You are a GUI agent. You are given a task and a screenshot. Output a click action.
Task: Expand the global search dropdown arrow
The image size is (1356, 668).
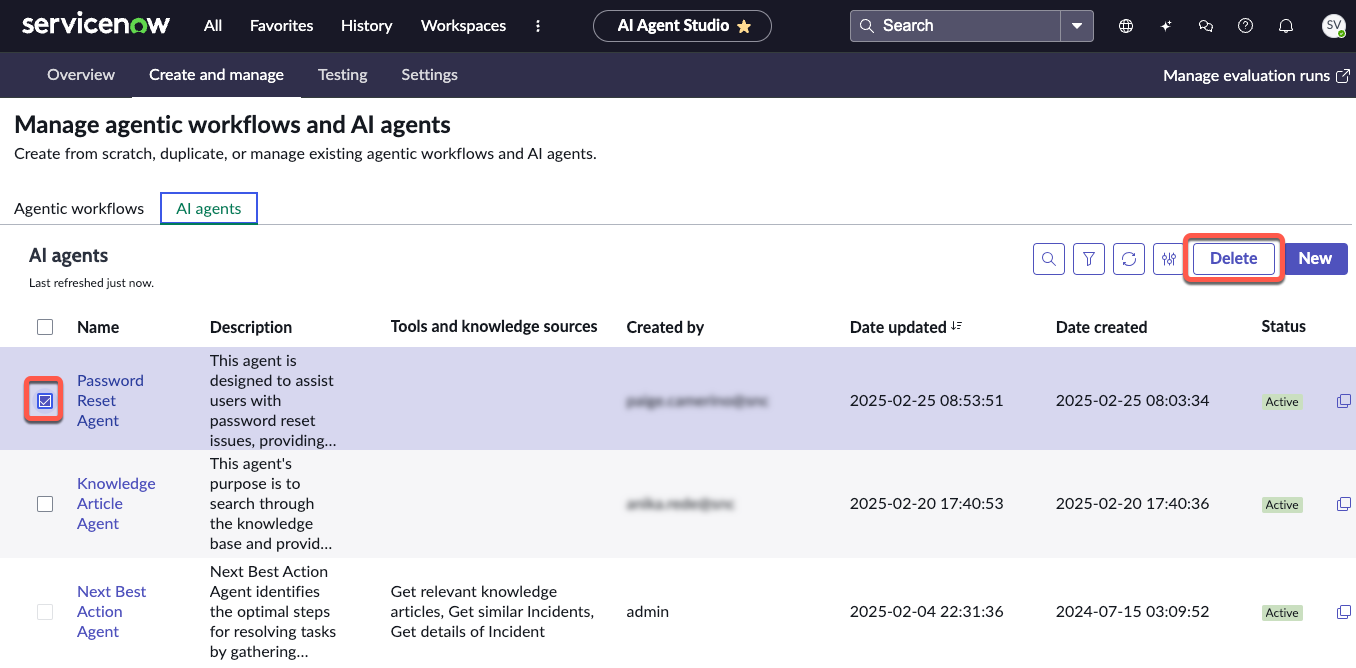[x=1077, y=26]
